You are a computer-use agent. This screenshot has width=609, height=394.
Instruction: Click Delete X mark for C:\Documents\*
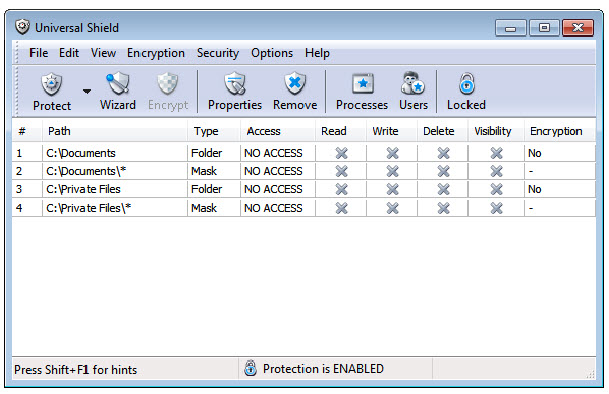pyautogui.click(x=443, y=171)
